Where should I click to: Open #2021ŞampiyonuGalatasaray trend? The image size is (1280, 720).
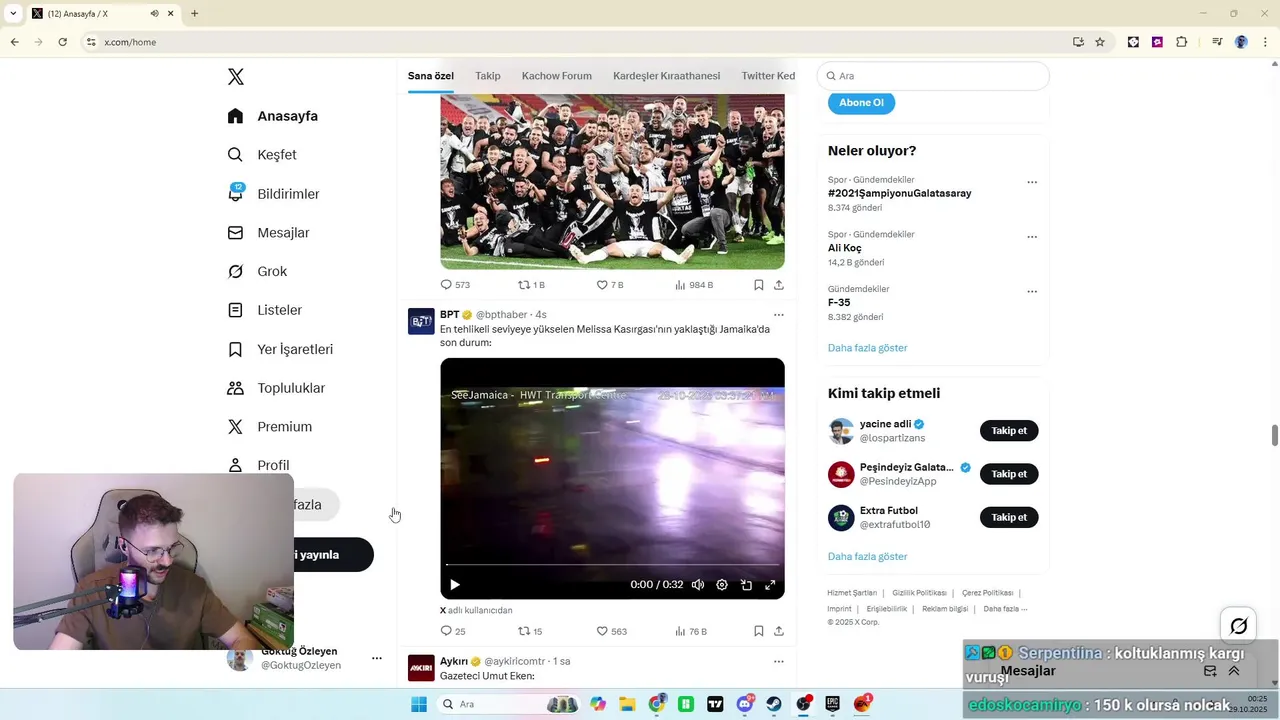point(900,193)
